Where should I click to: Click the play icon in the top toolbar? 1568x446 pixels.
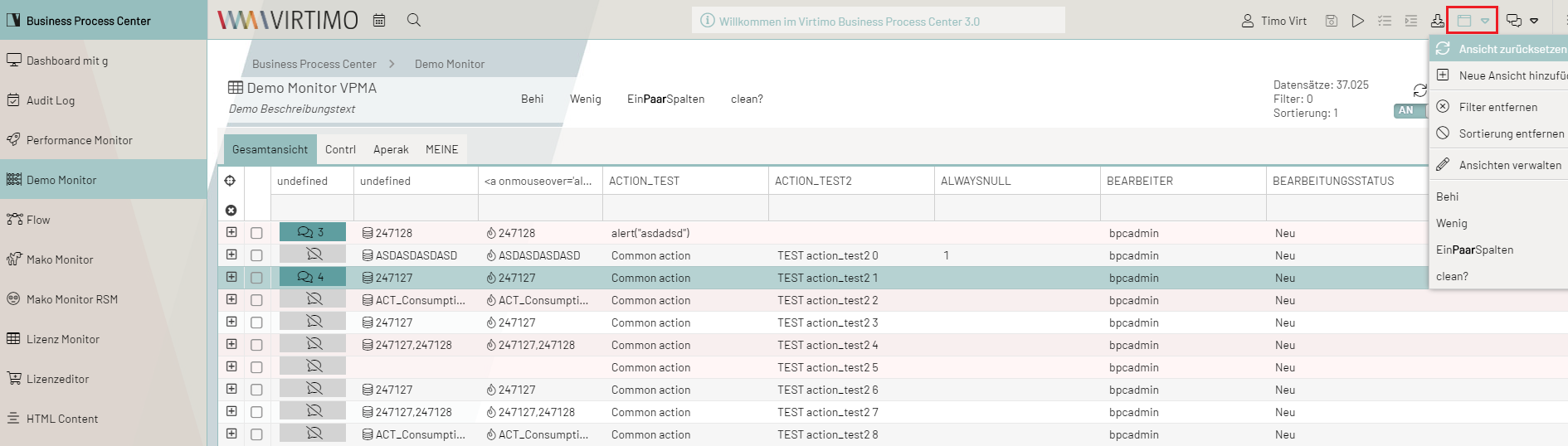[x=1357, y=21]
